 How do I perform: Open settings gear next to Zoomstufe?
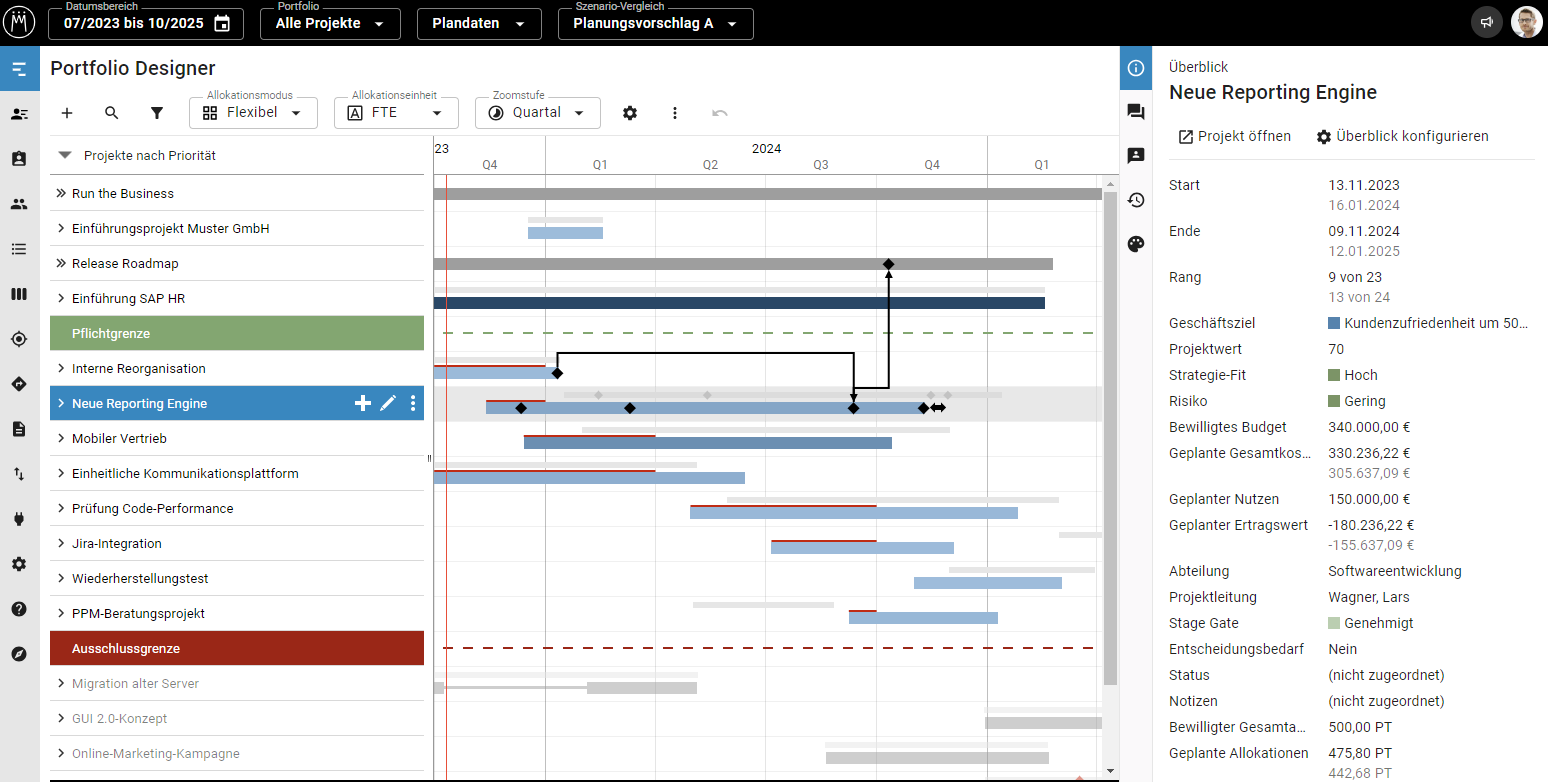point(630,113)
